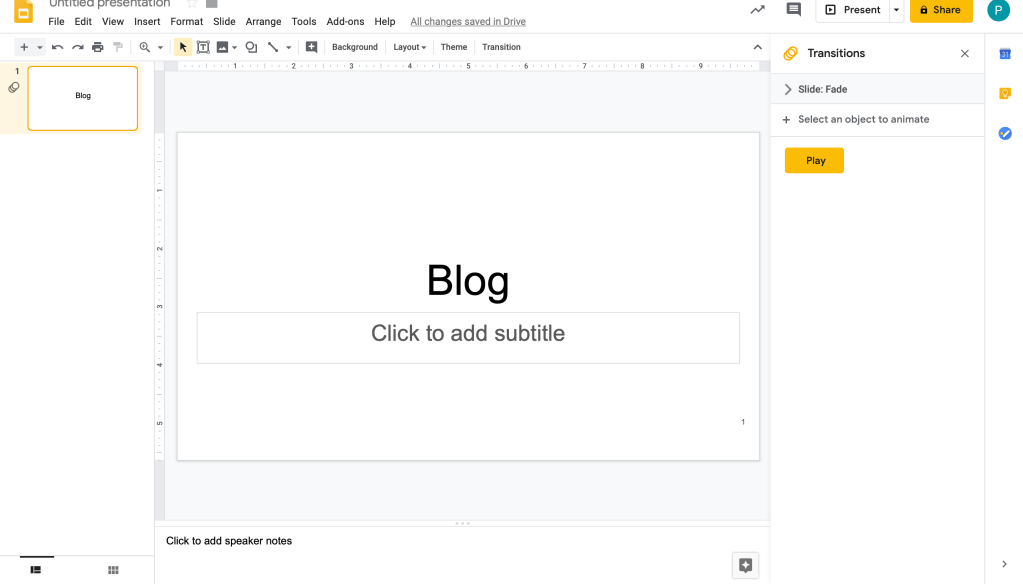Click the print icon
Screen dimensions: 1023x584
[x=97, y=47]
